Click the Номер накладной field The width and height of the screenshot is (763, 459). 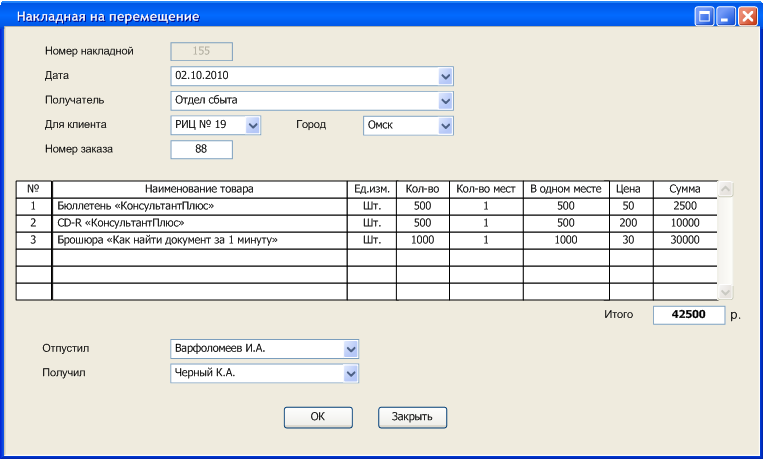[x=202, y=52]
